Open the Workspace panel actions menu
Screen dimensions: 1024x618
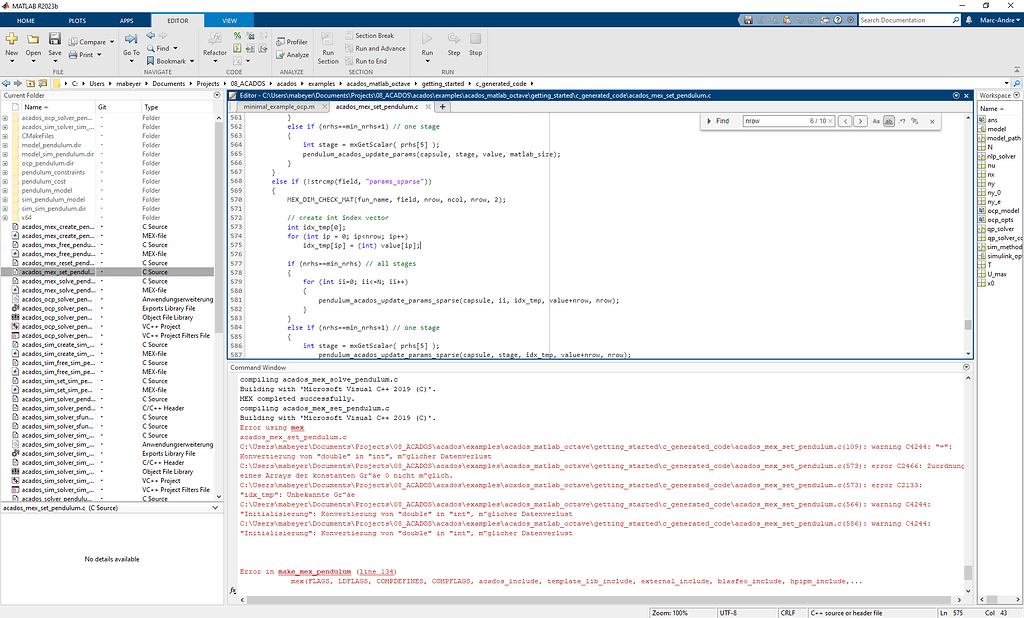tap(1016, 95)
